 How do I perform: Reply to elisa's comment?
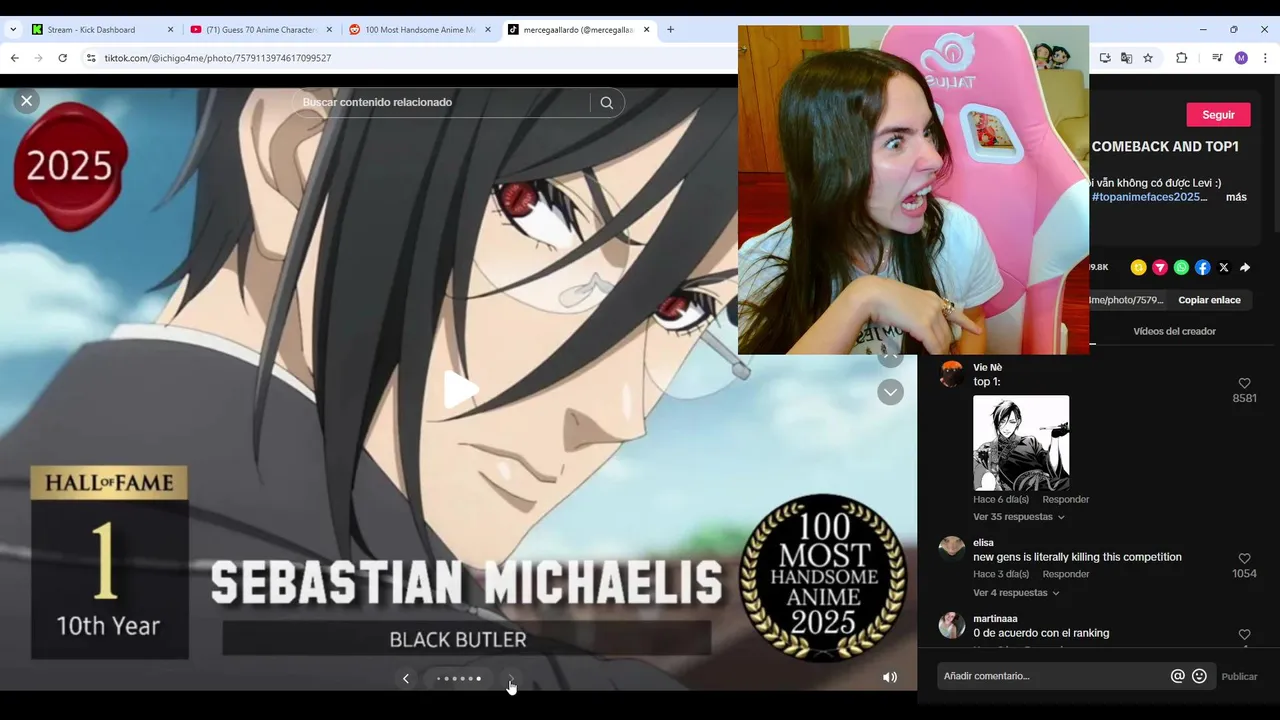(x=1065, y=574)
